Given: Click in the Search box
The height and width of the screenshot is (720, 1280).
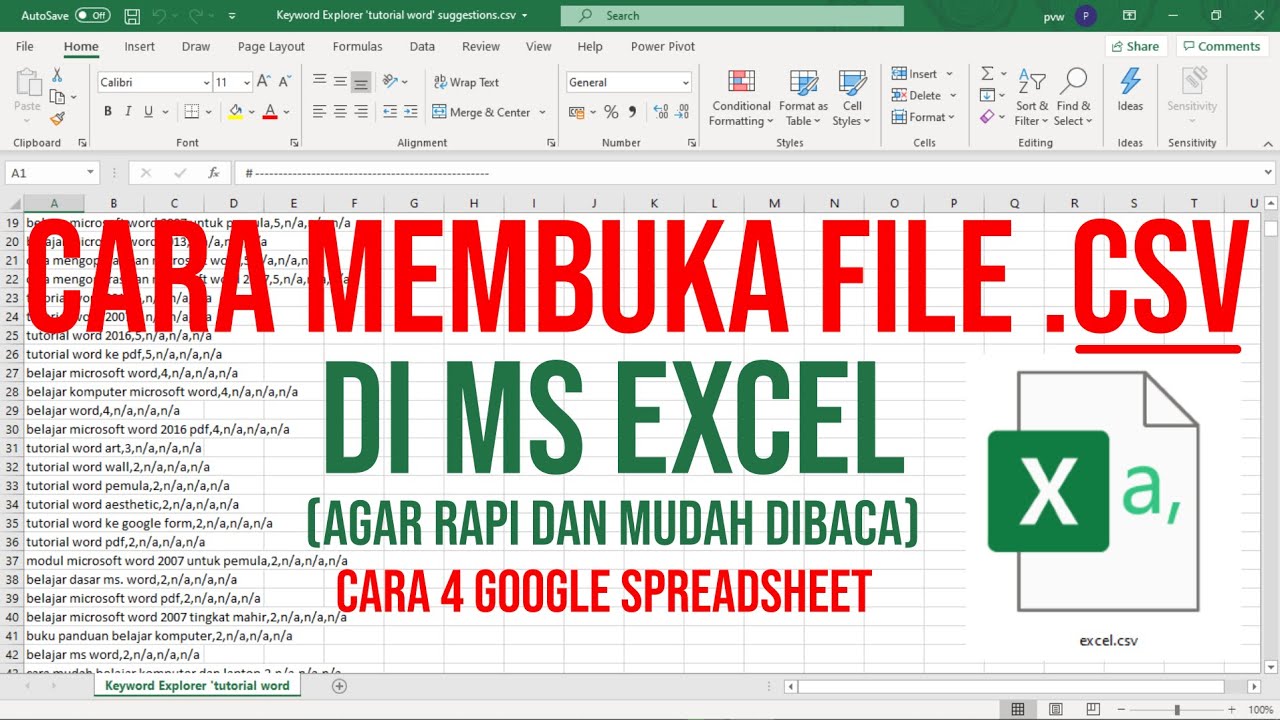Looking at the screenshot, I should point(732,16).
